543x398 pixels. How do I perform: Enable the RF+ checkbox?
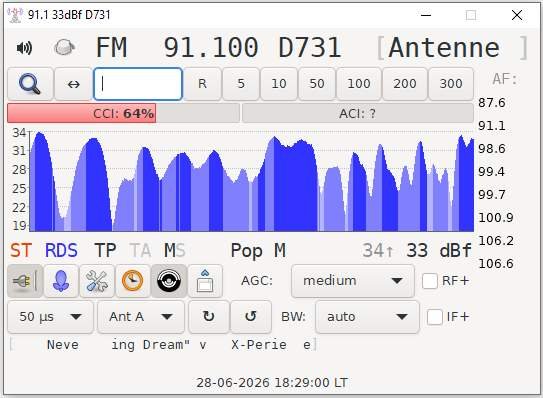(430, 281)
